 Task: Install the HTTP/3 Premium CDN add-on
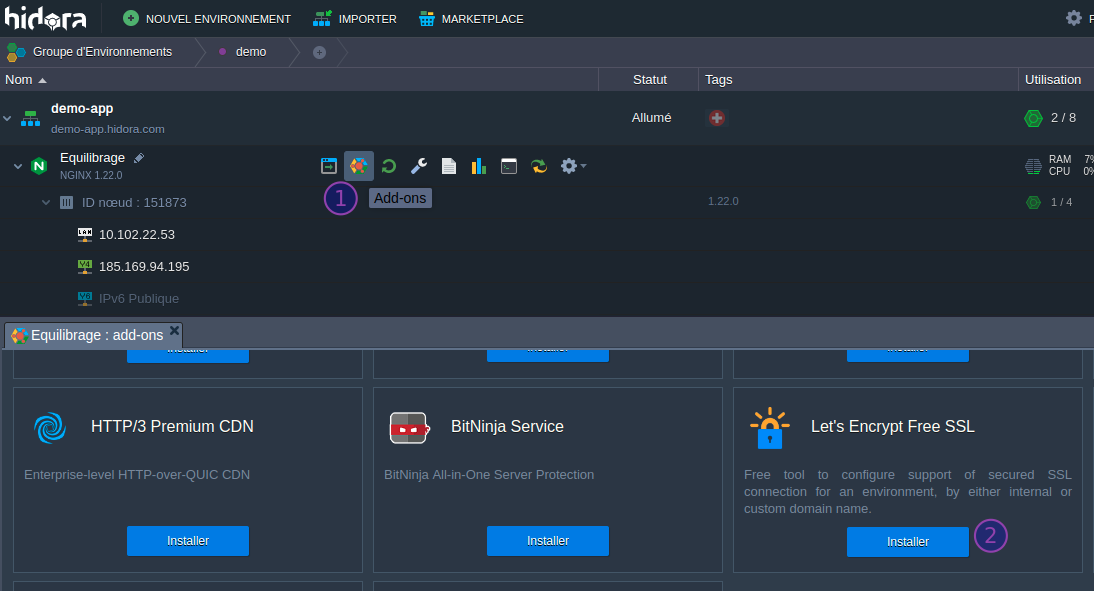pyautogui.click(x=188, y=541)
